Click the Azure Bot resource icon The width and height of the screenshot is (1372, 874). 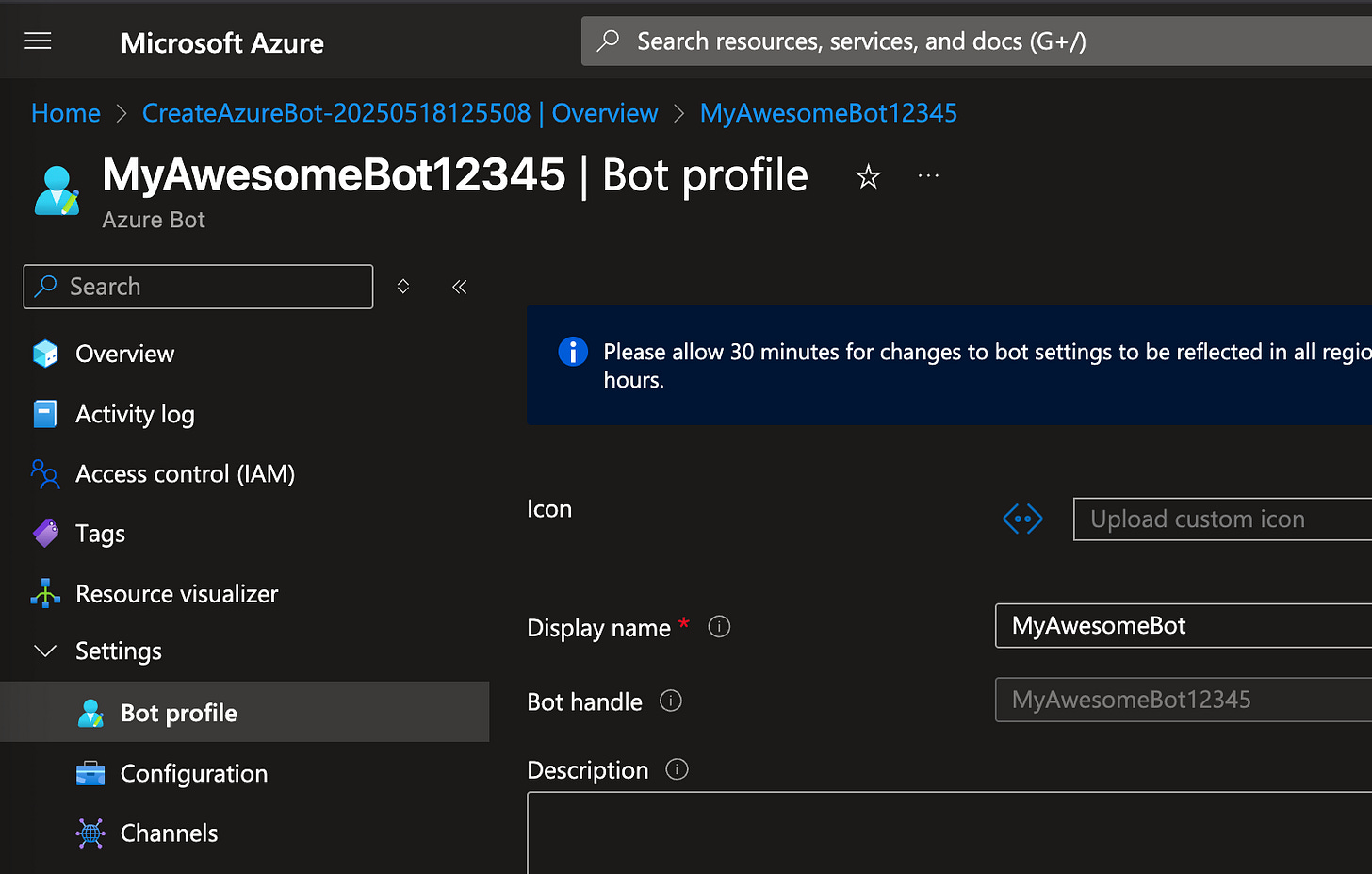[57, 190]
